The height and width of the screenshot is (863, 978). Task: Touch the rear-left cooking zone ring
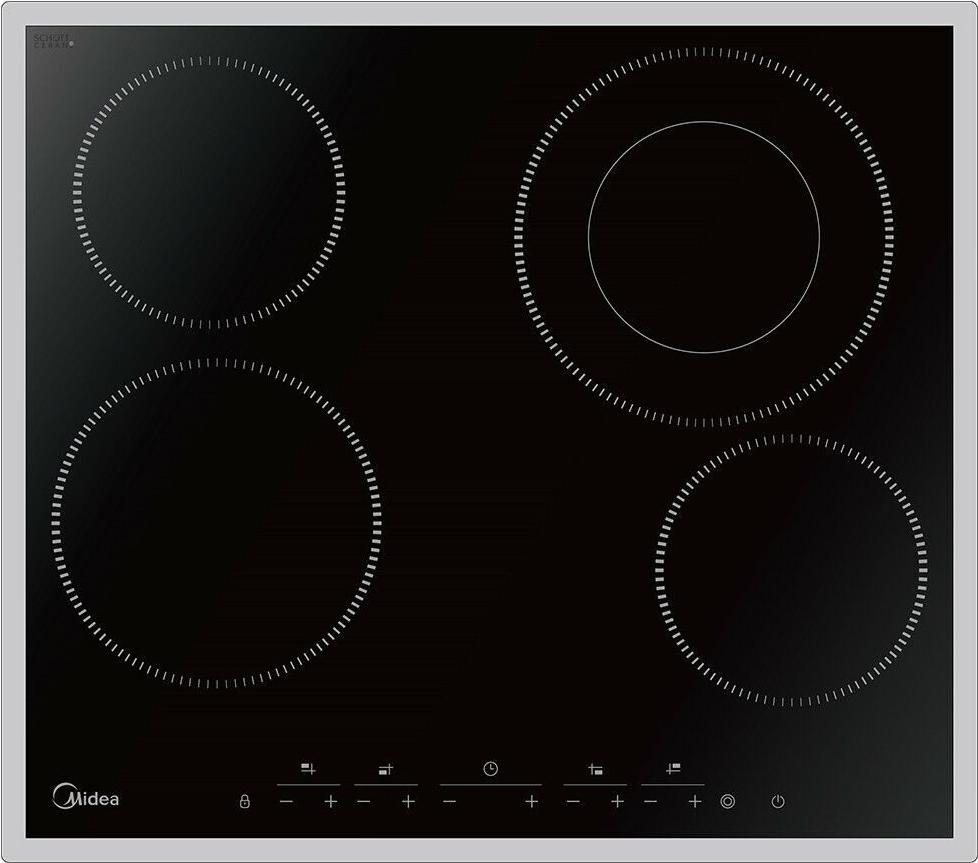pyautogui.click(x=209, y=192)
